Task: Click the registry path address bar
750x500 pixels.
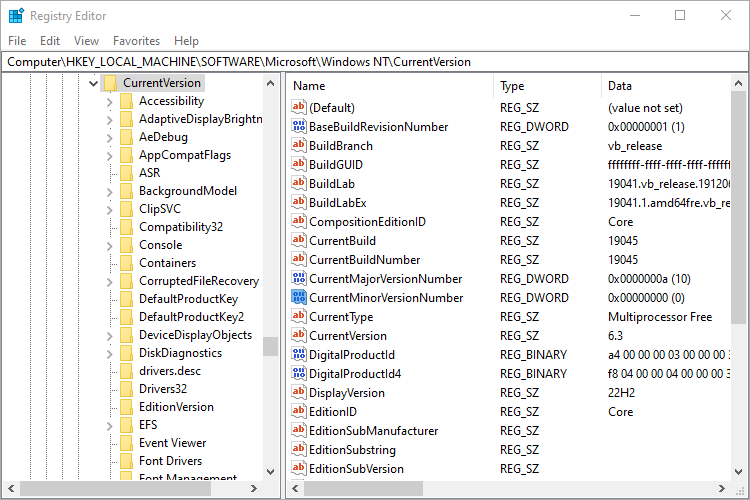Action: tap(374, 61)
